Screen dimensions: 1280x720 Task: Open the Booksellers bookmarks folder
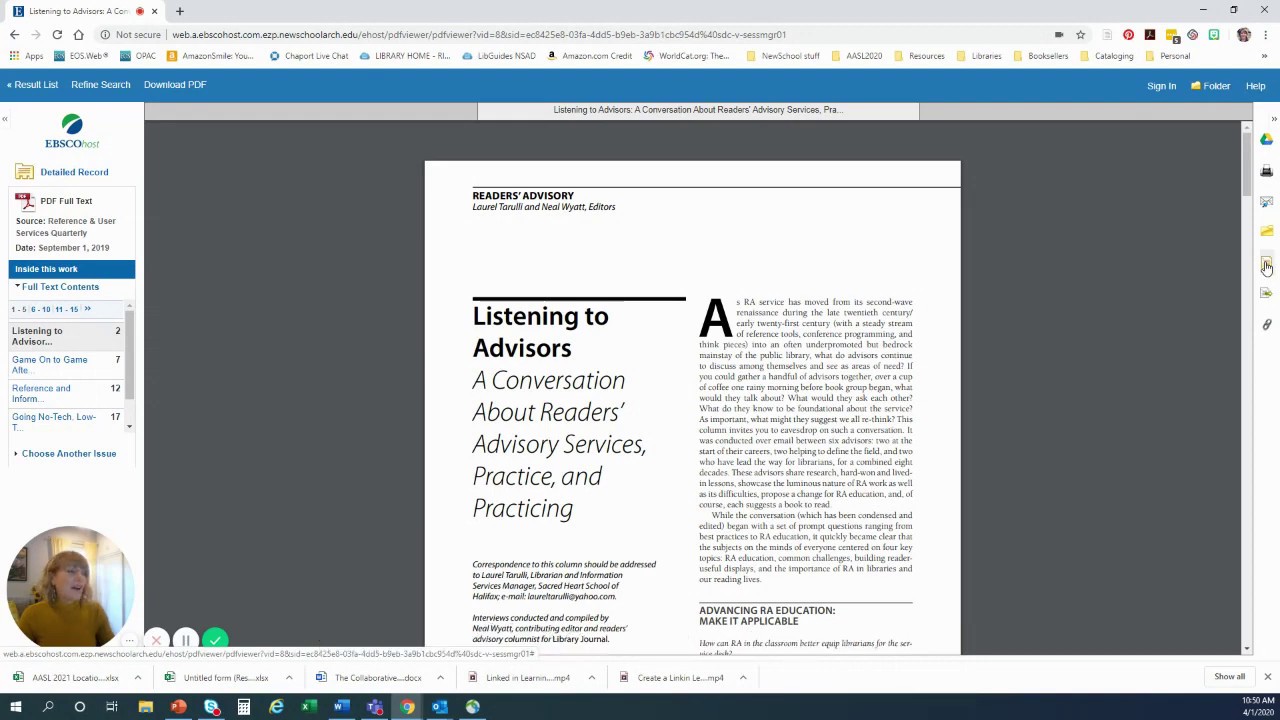point(1041,56)
